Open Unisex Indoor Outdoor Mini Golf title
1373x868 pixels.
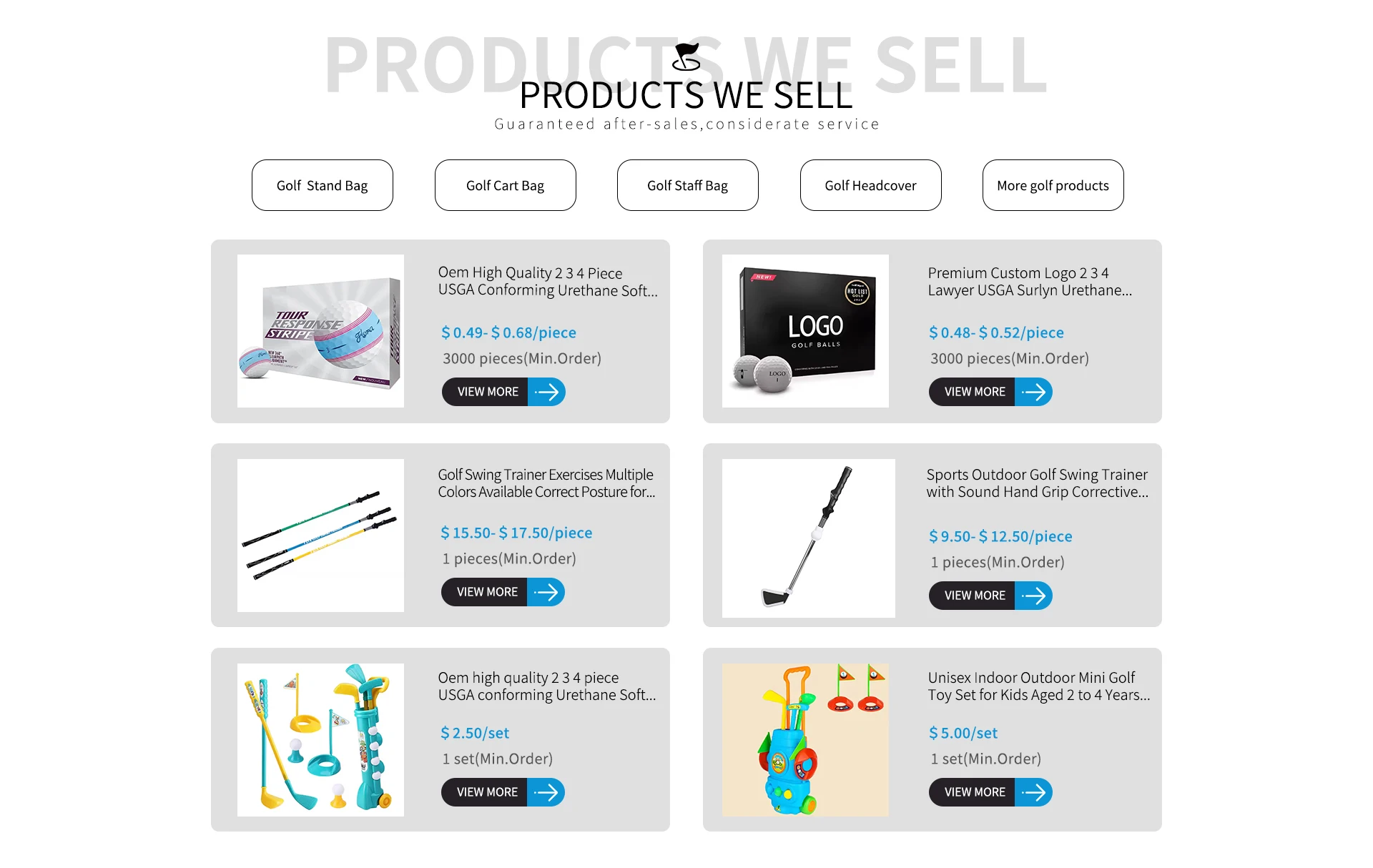point(1038,686)
